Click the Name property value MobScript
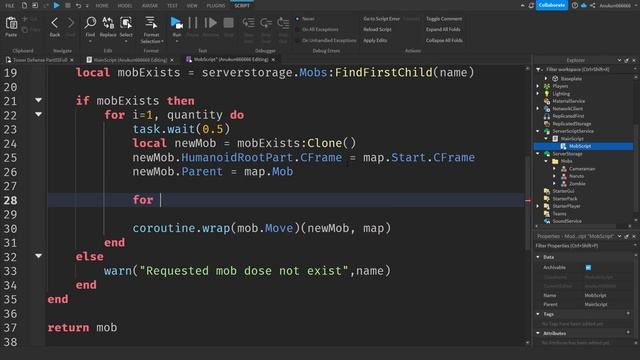 (x=596, y=295)
